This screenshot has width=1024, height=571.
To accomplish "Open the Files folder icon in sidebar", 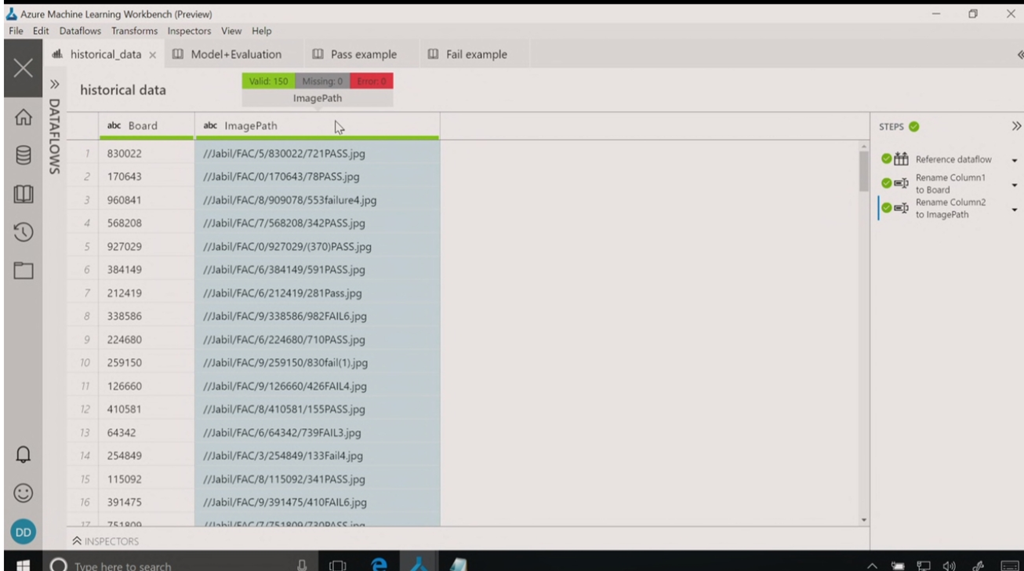I will [x=24, y=270].
